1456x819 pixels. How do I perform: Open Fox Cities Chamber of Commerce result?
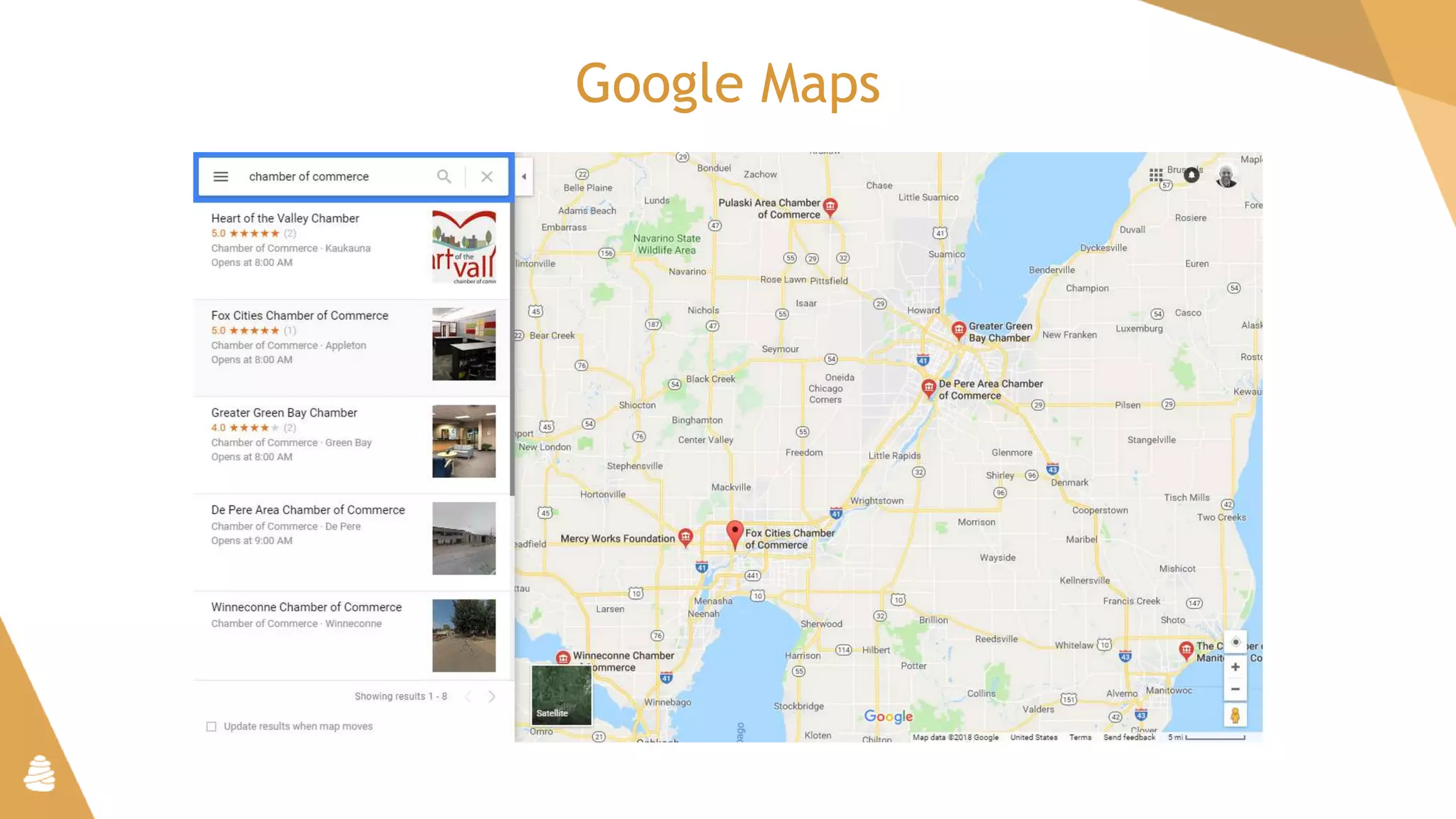coord(352,348)
